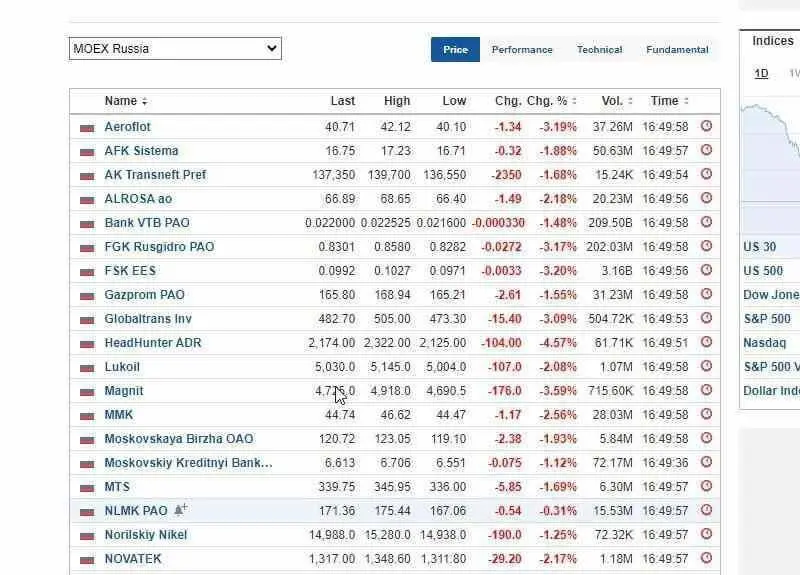The height and width of the screenshot is (575, 800).
Task: Click the clock icon in HeadHunter ADR row
Action: (706, 342)
